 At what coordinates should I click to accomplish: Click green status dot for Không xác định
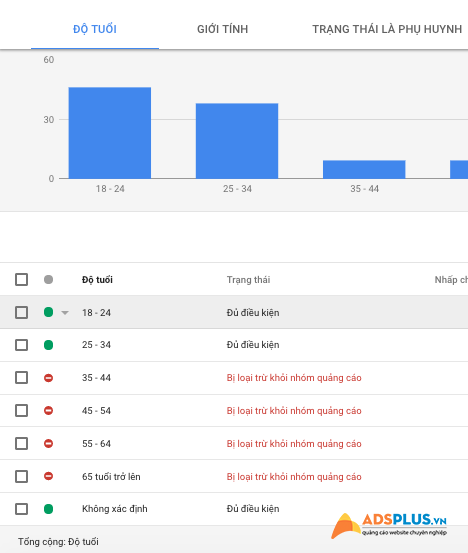point(48,509)
